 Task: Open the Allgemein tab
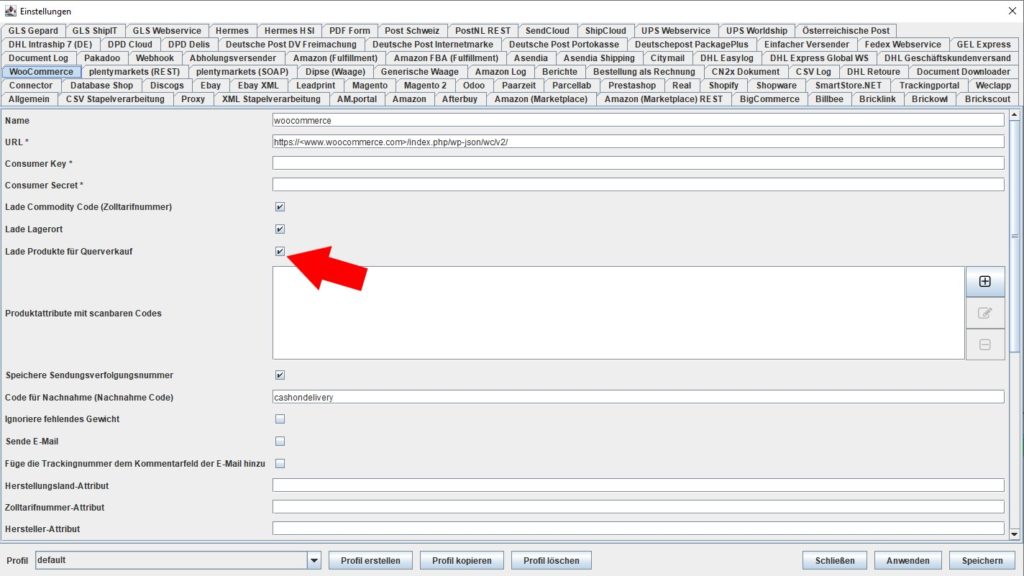tap(29, 99)
